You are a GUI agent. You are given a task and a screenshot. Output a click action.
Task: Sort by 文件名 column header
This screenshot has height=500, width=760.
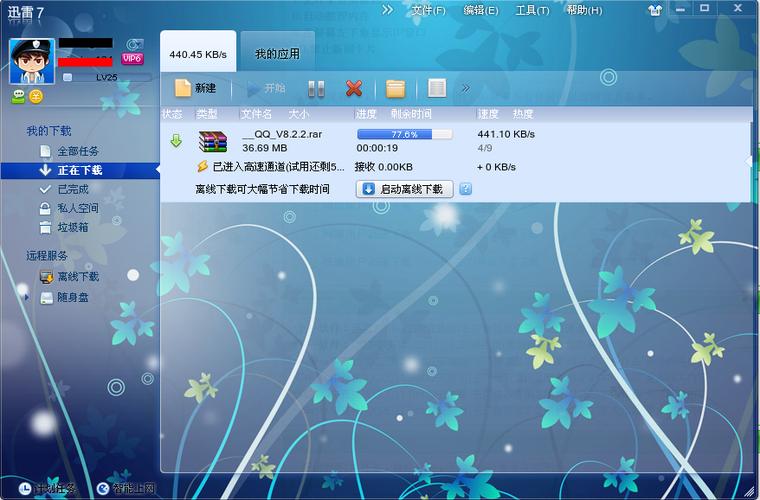click(256, 114)
